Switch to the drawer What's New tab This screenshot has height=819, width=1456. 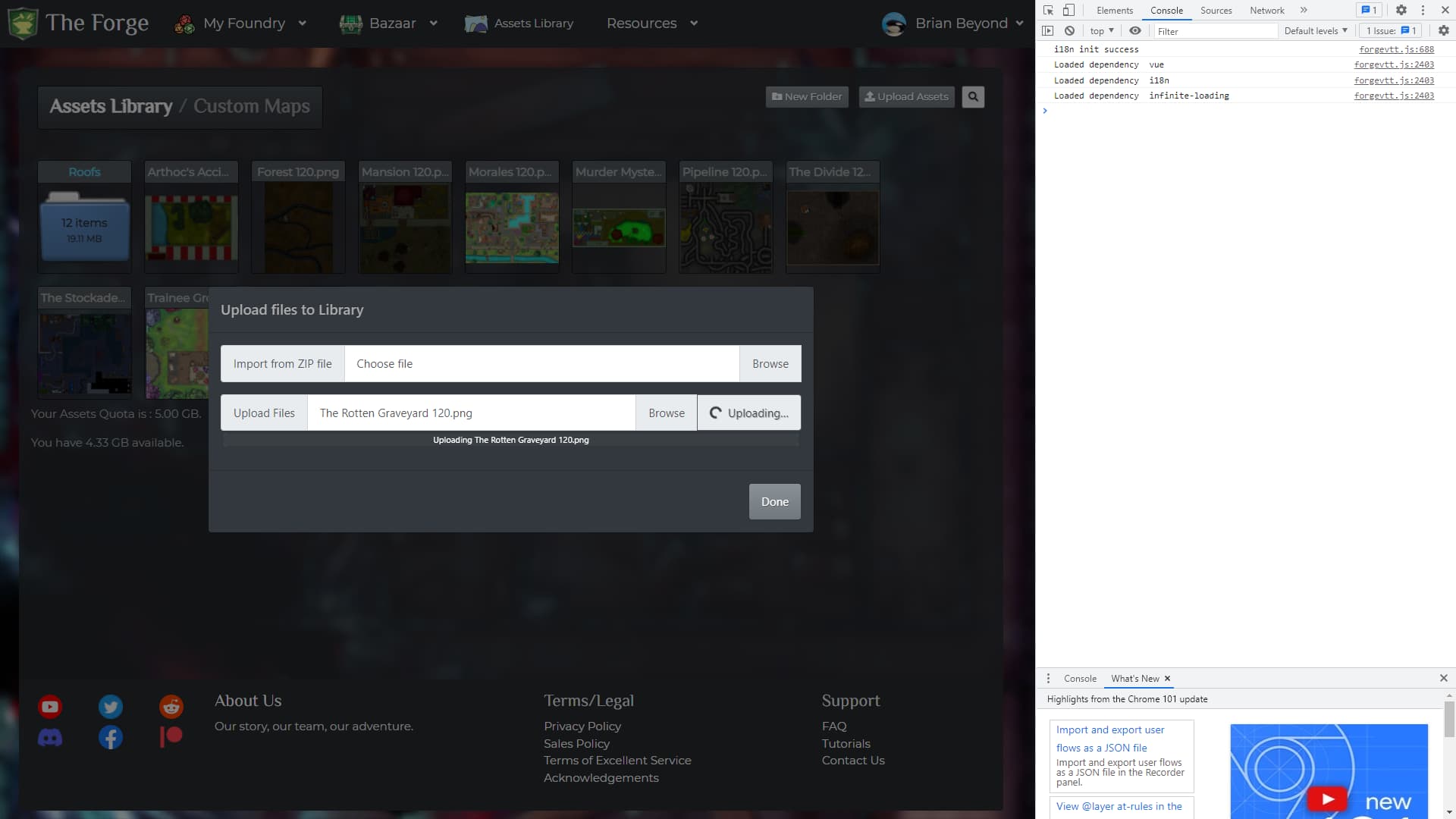[1135, 679]
